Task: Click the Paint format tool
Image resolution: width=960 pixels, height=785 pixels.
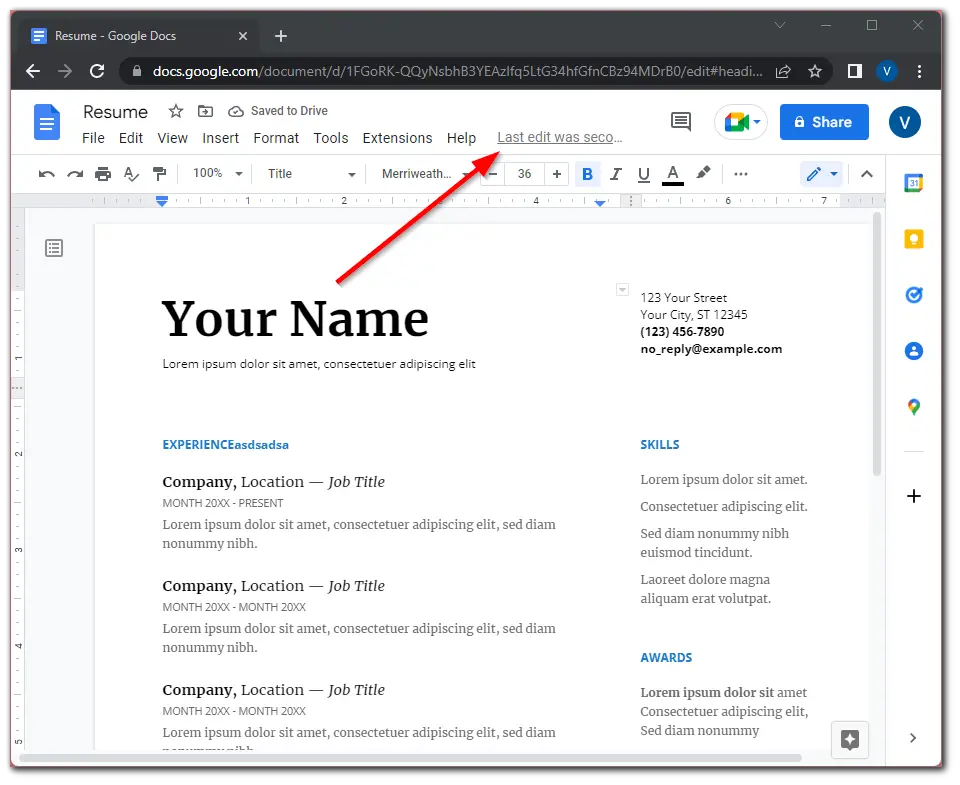Action: (159, 173)
